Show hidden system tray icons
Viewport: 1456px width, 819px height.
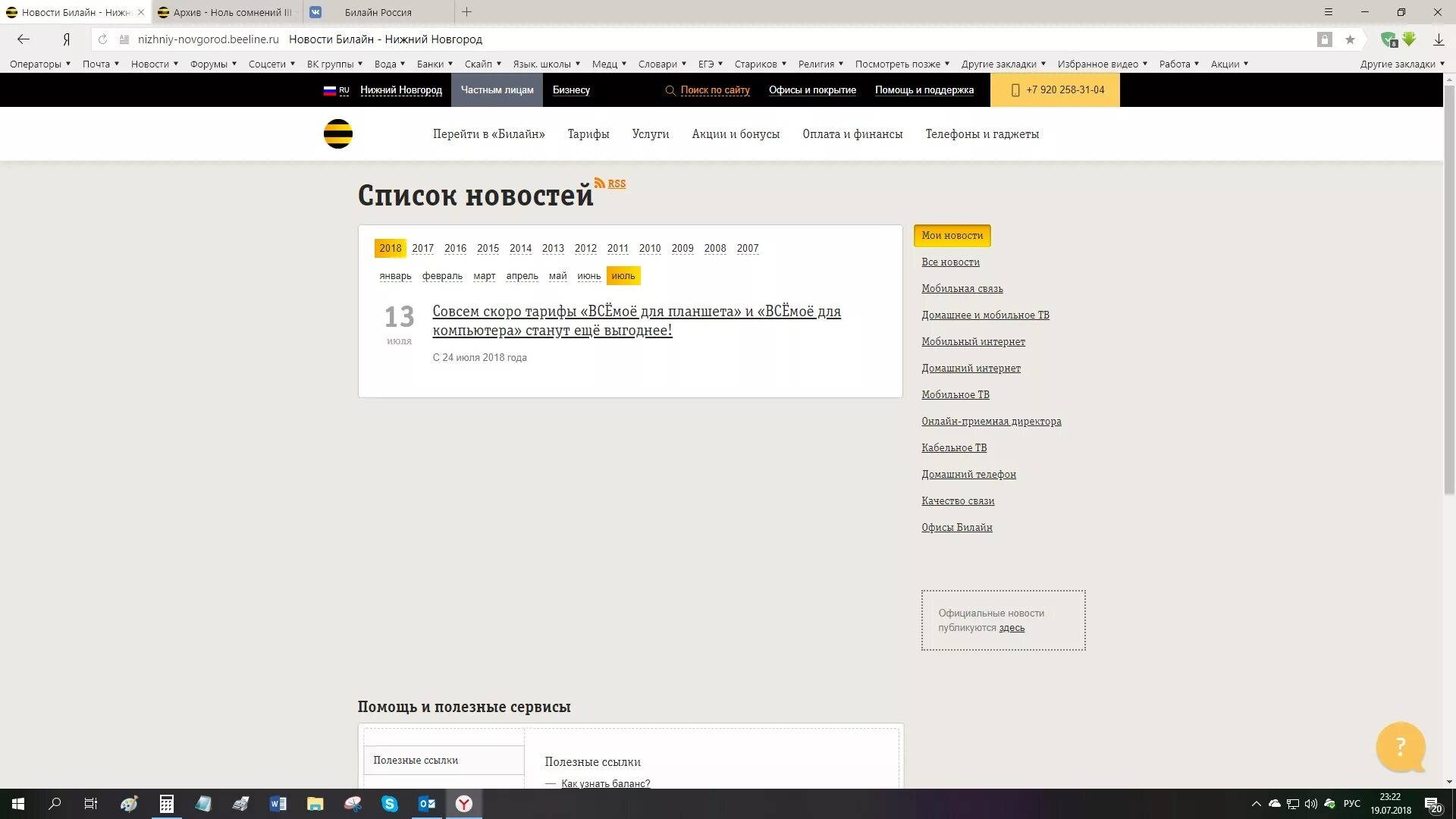(x=1256, y=804)
